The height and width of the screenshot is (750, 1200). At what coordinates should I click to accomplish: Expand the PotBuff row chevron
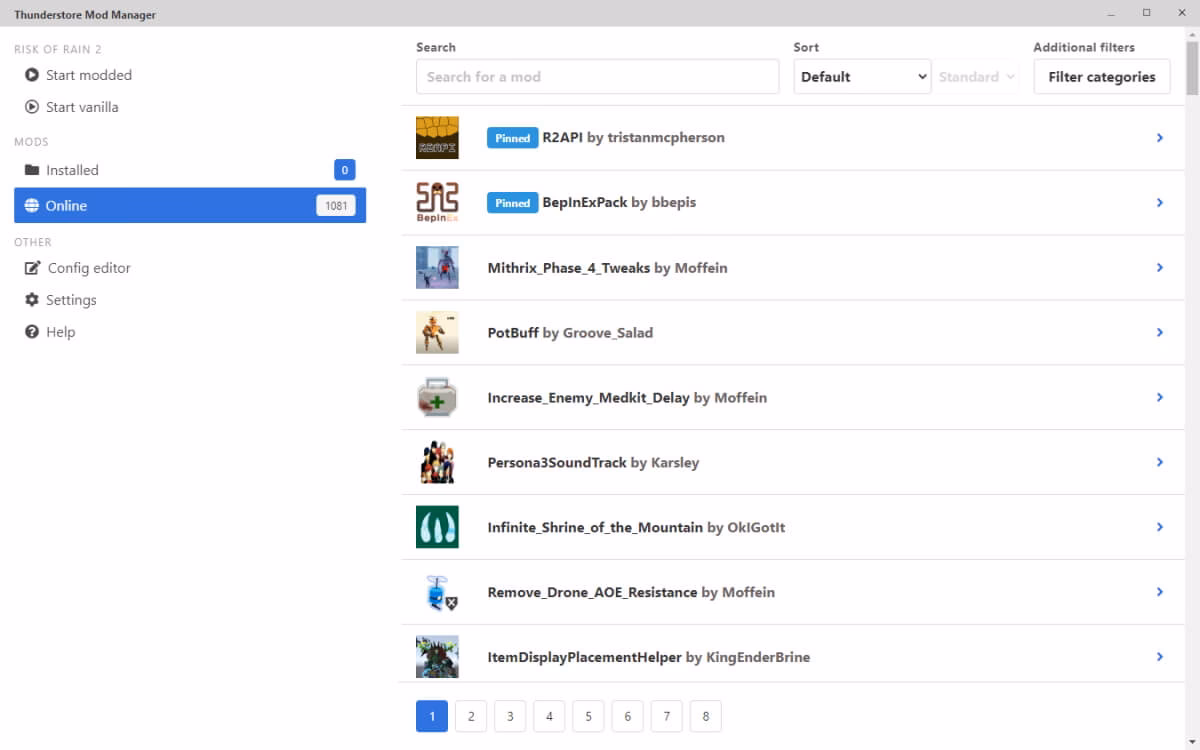[x=1160, y=332]
